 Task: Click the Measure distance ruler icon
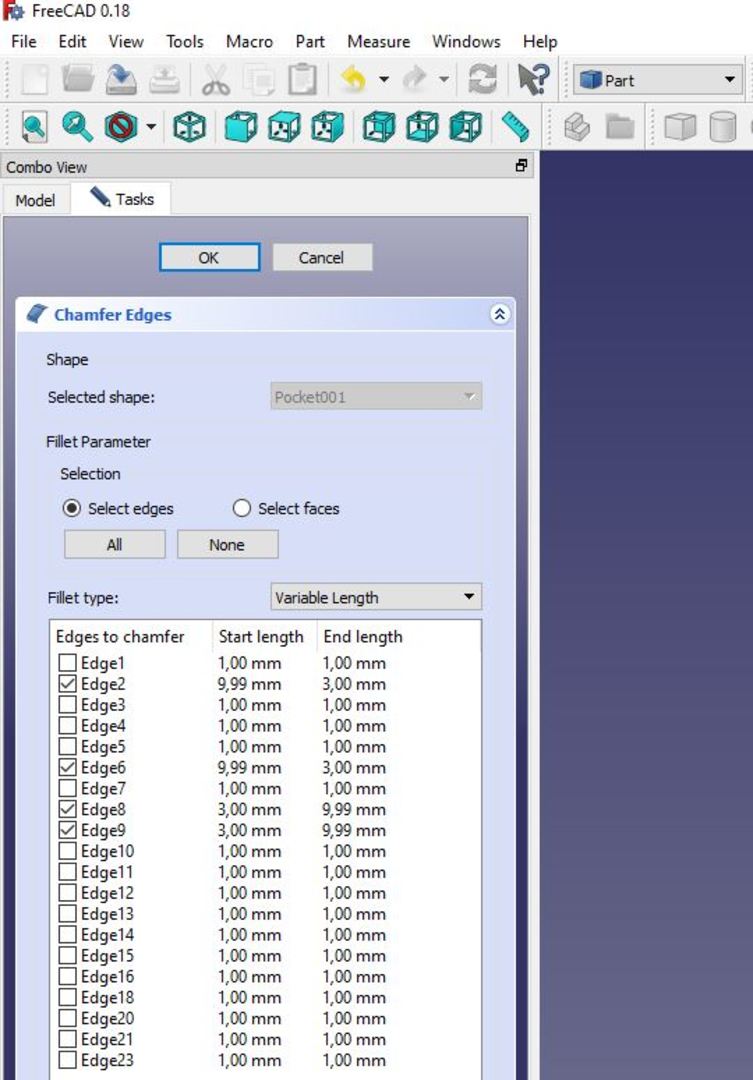515,127
